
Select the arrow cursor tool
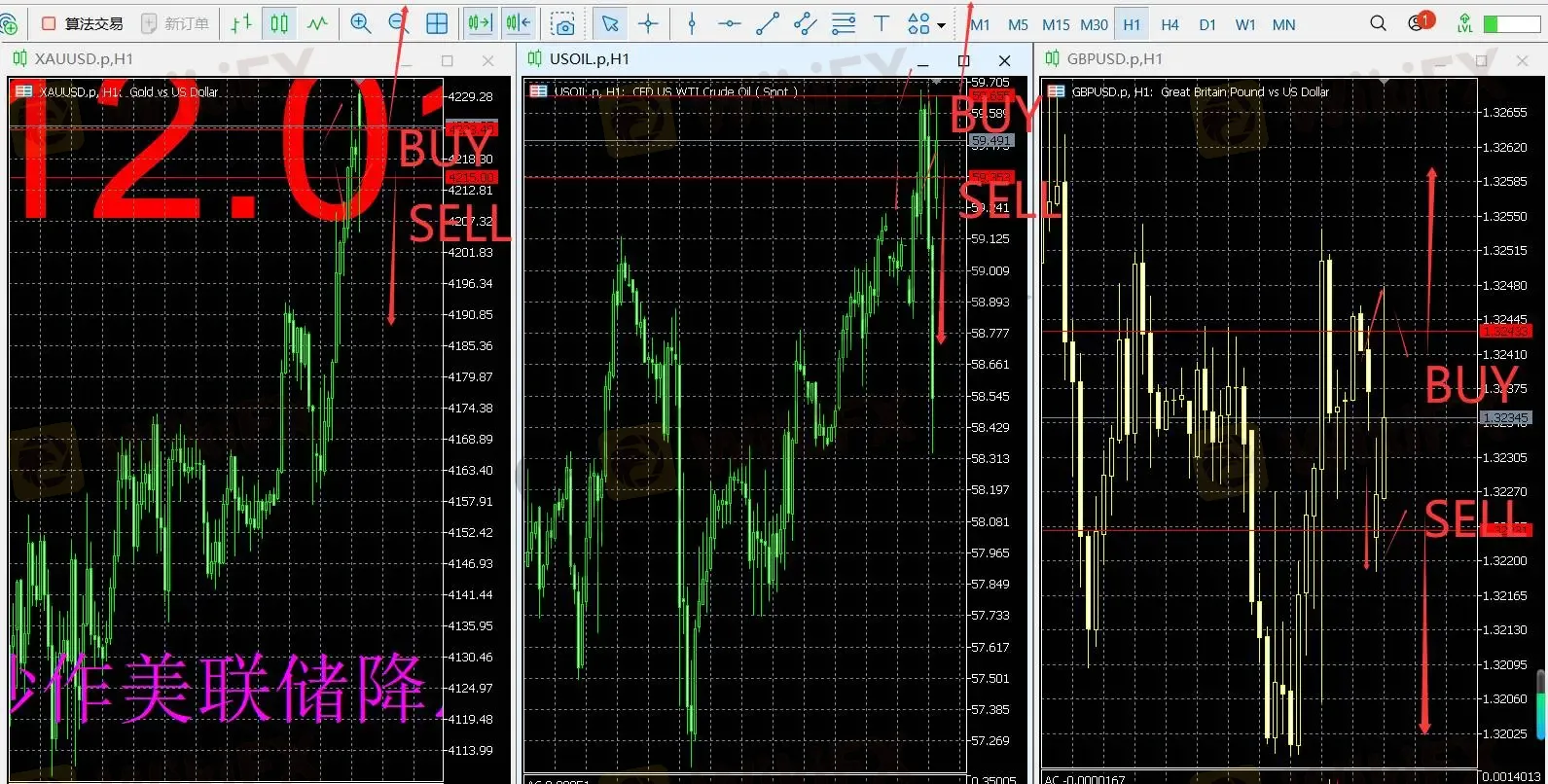click(610, 23)
